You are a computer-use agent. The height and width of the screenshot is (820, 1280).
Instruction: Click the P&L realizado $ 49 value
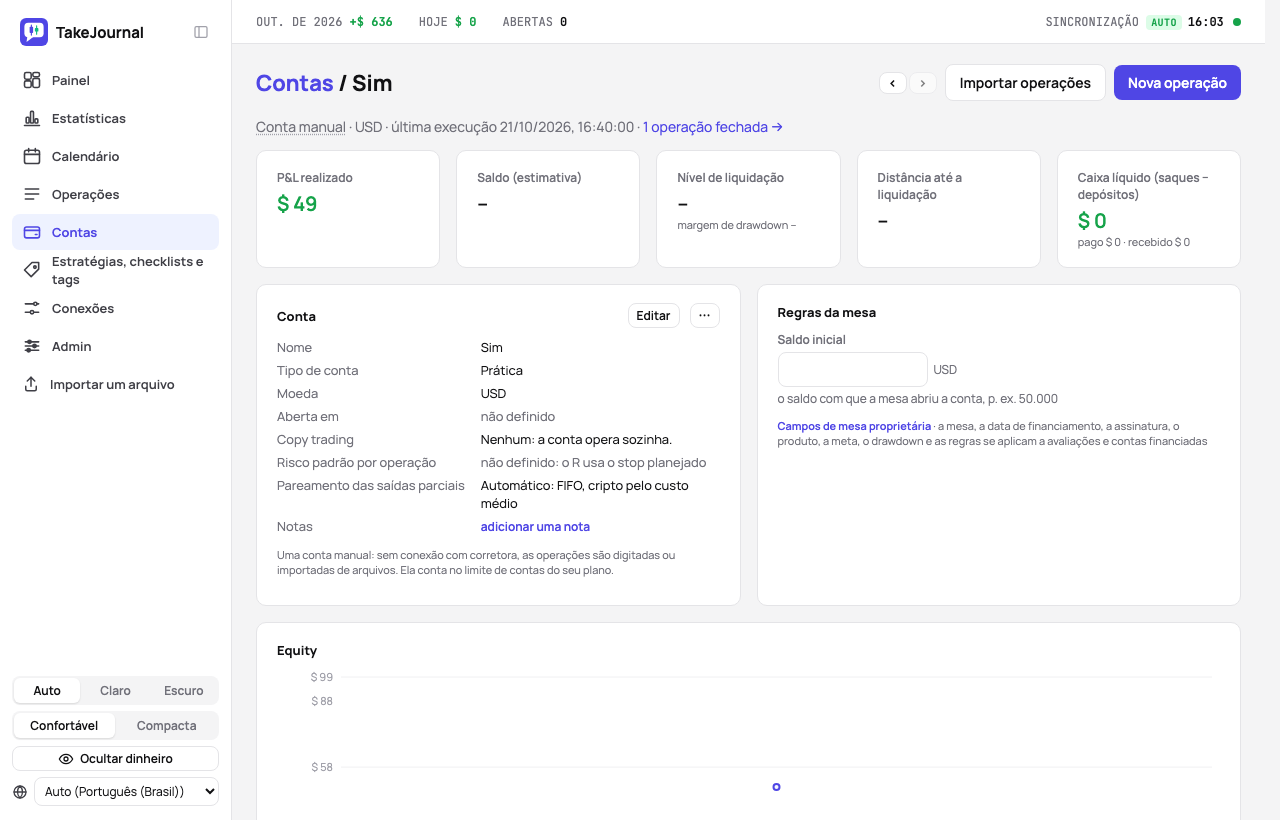[297, 204]
